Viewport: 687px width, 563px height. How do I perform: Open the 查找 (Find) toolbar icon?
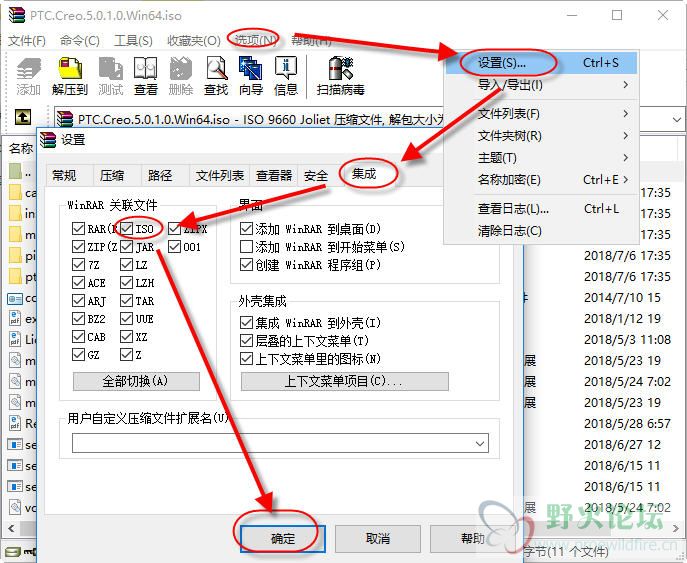click(216, 76)
